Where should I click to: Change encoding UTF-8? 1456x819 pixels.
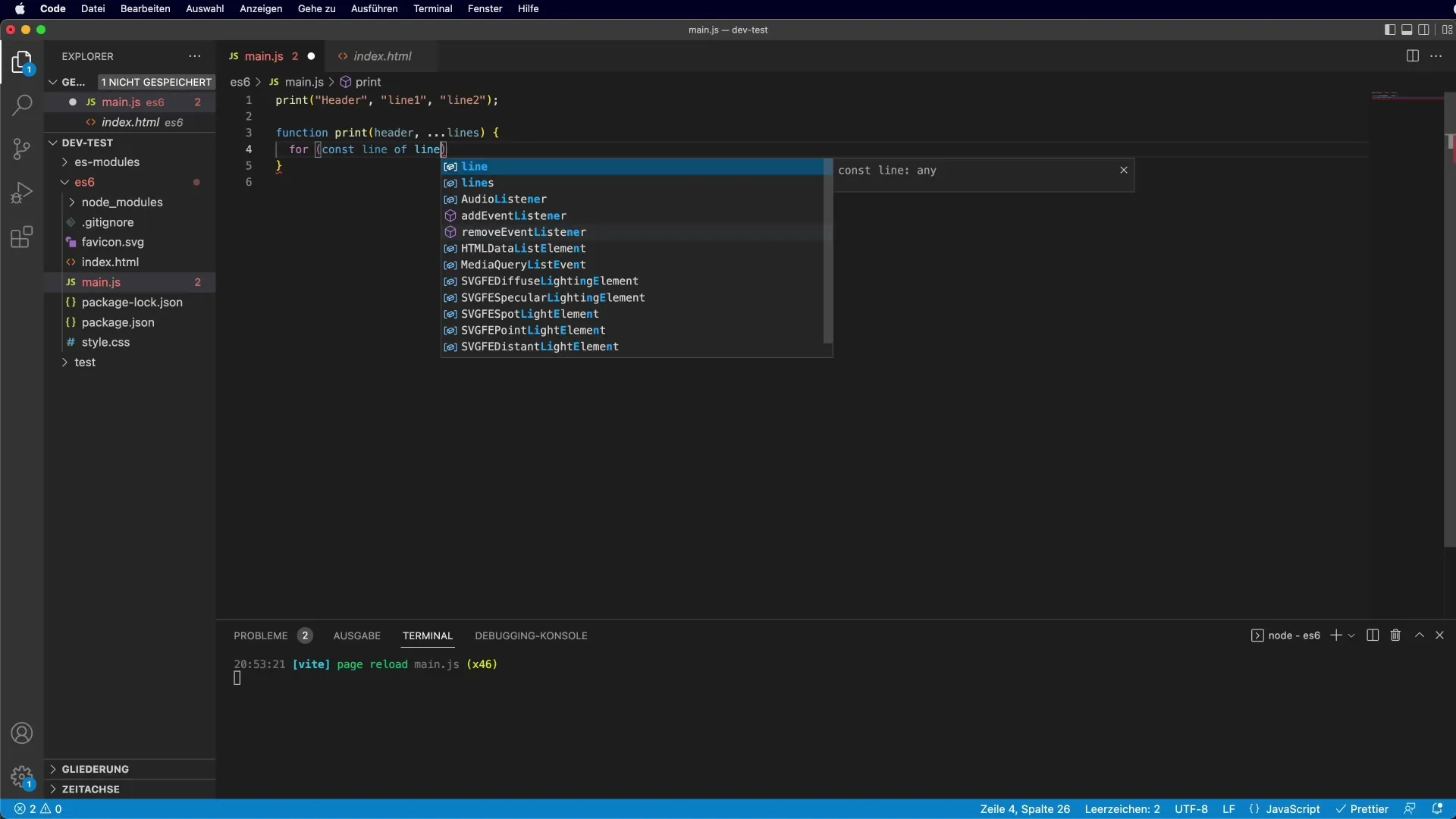point(1191,809)
